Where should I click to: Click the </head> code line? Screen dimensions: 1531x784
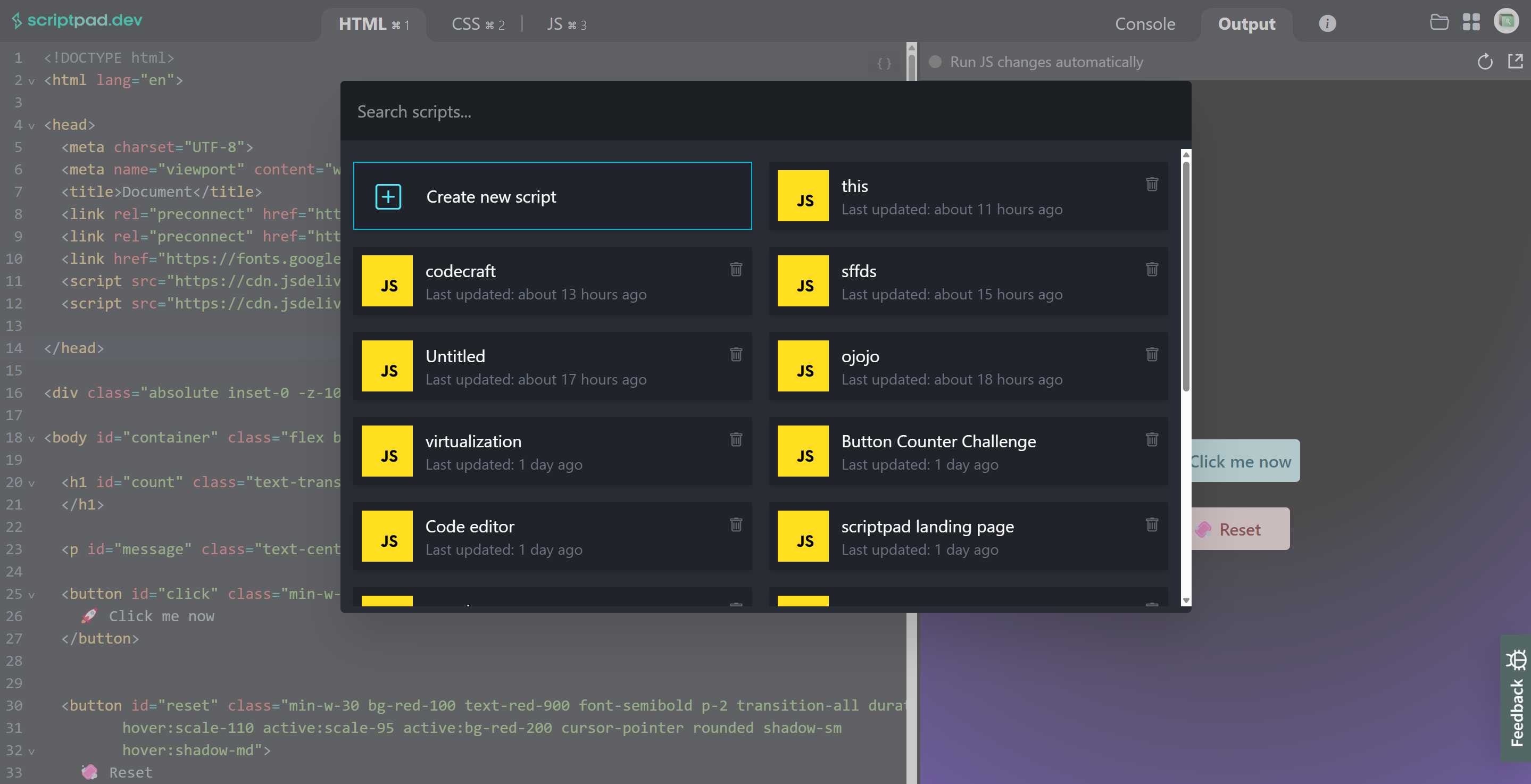[x=74, y=348]
